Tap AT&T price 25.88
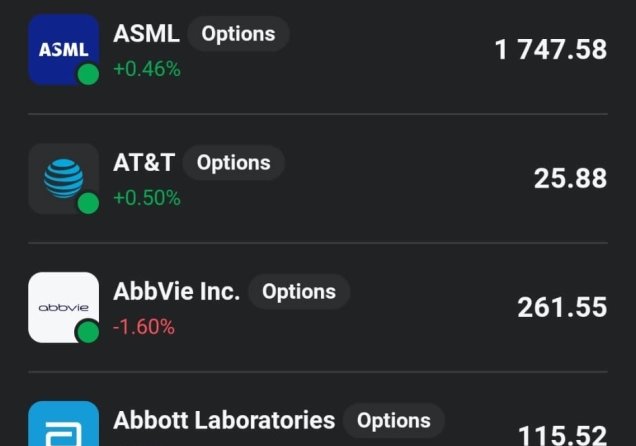 click(570, 178)
